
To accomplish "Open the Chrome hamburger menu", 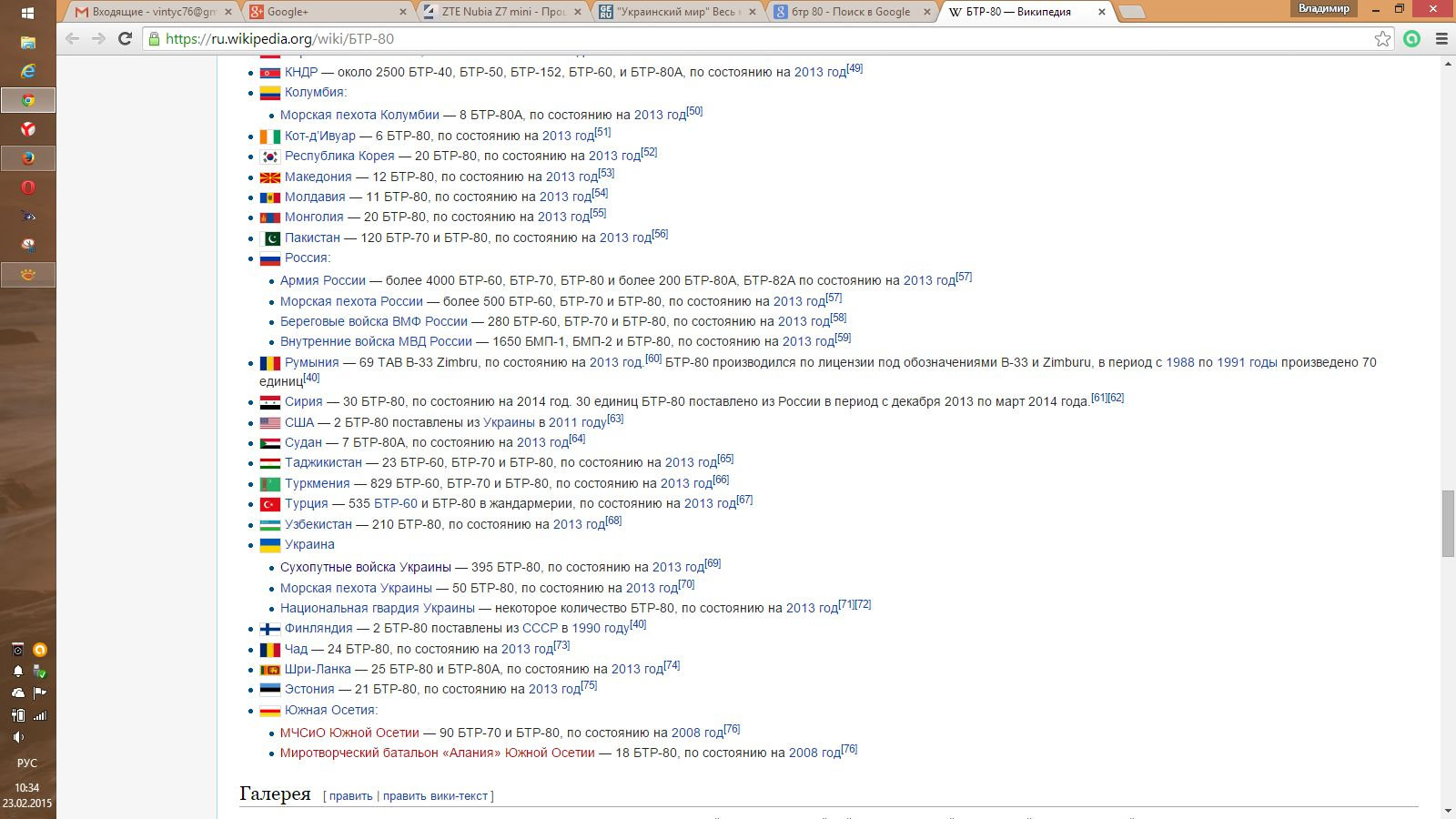I will (x=1441, y=38).
